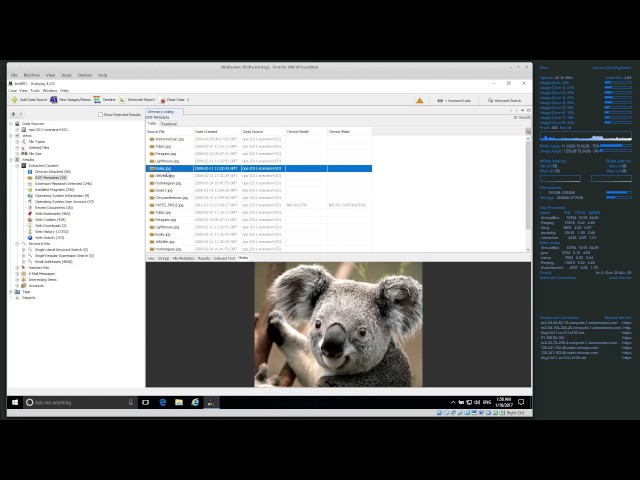Collapse the Extracted Content node

(17, 166)
